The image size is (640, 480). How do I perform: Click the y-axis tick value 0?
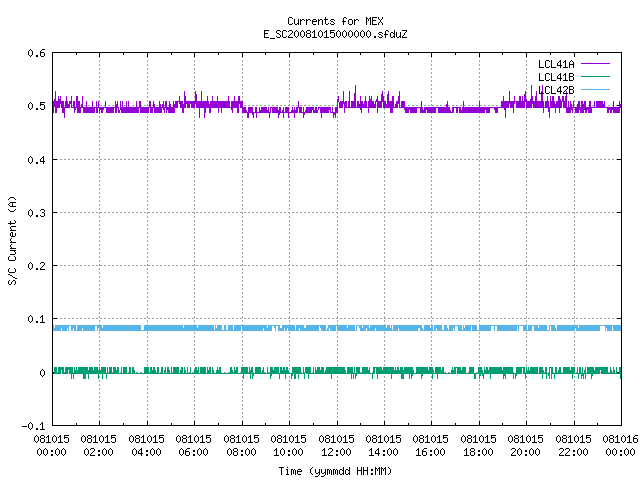click(x=42, y=373)
